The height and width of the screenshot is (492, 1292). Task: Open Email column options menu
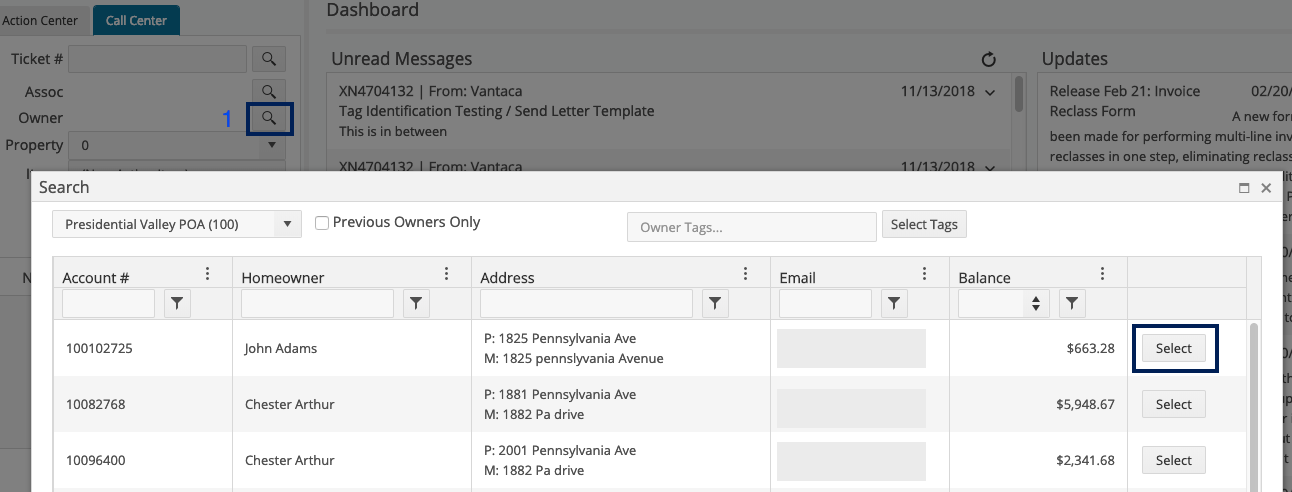(x=925, y=274)
